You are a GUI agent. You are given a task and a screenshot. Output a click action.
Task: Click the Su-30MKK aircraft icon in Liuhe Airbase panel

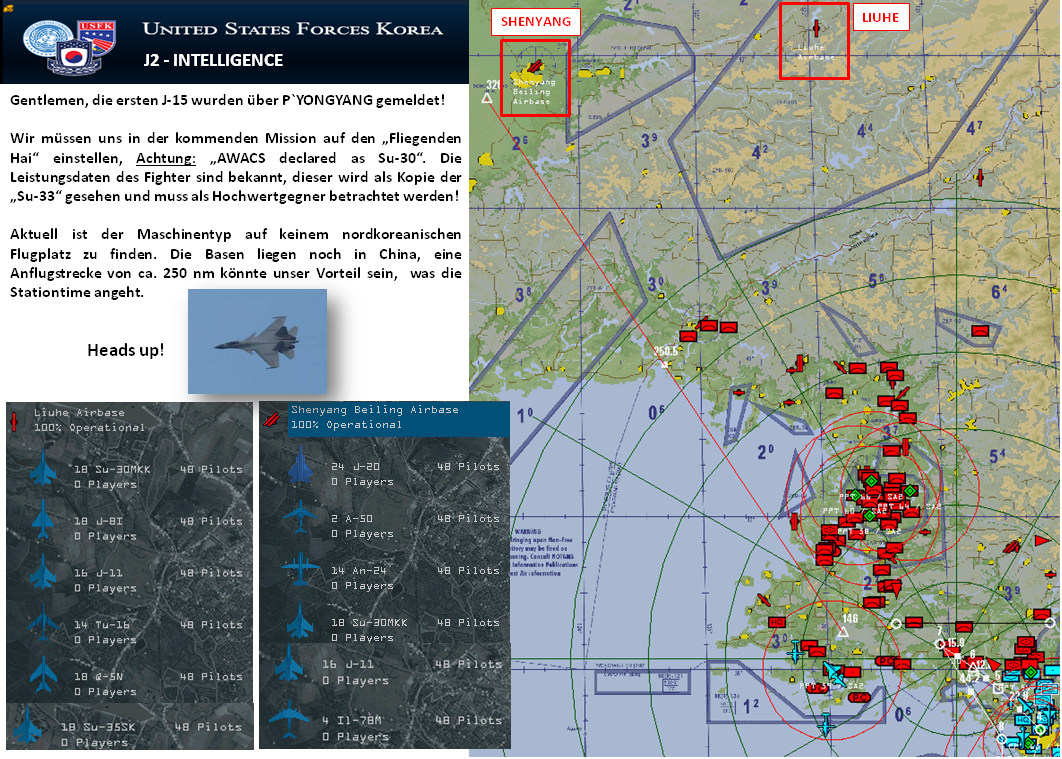coord(43,469)
